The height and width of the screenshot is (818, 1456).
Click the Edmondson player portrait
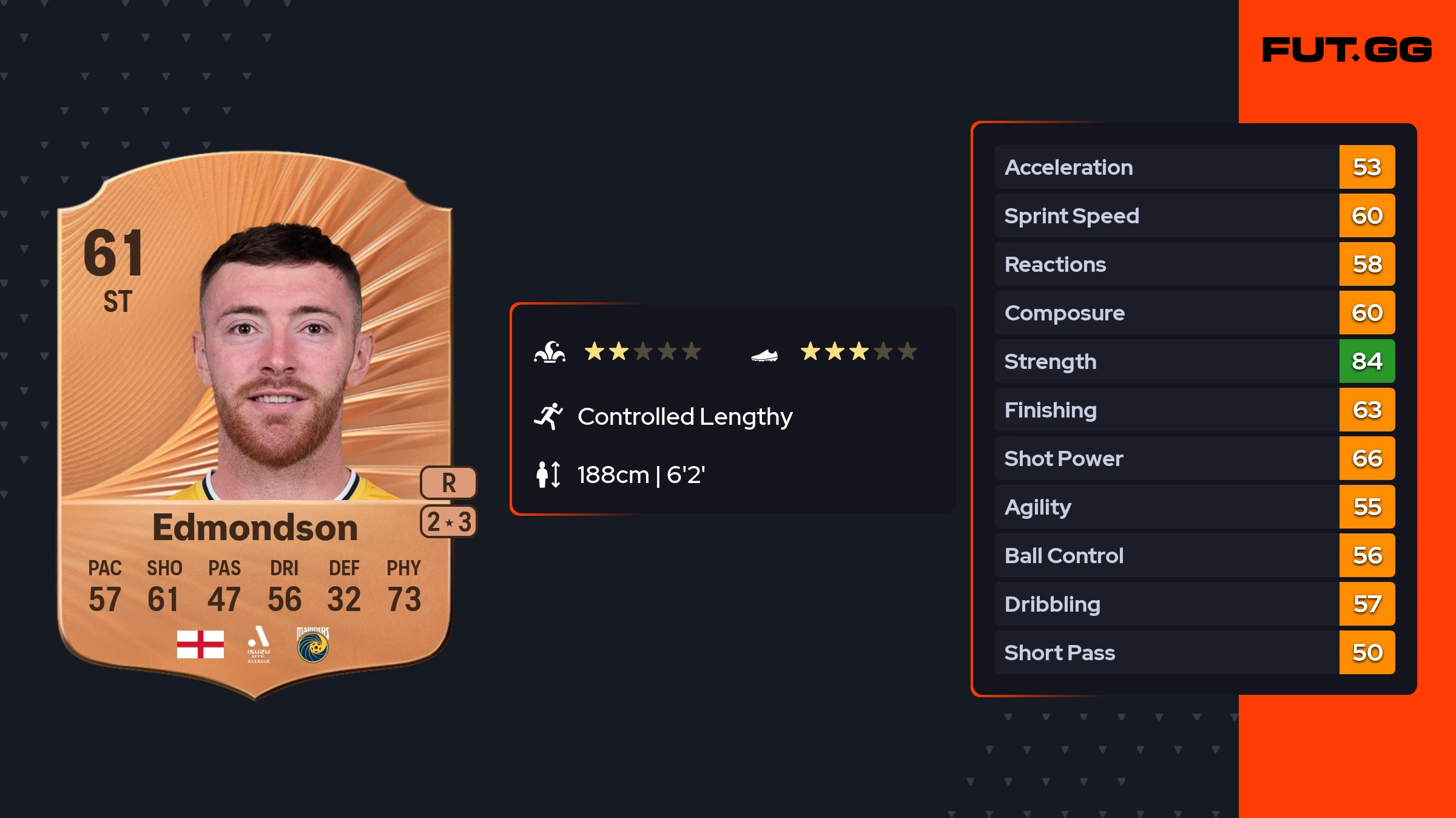280,358
